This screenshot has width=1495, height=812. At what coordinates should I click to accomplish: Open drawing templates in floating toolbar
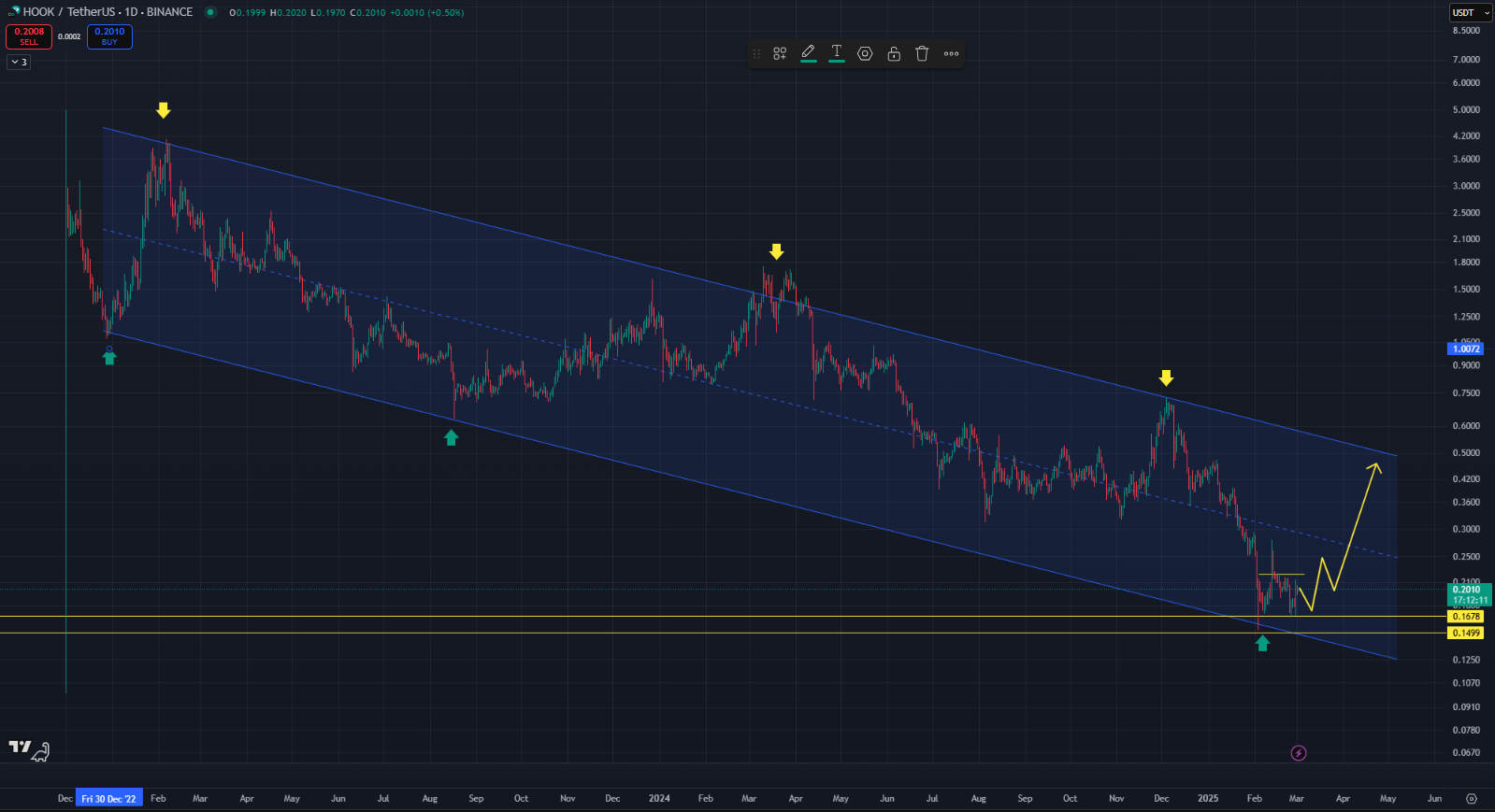(x=780, y=54)
